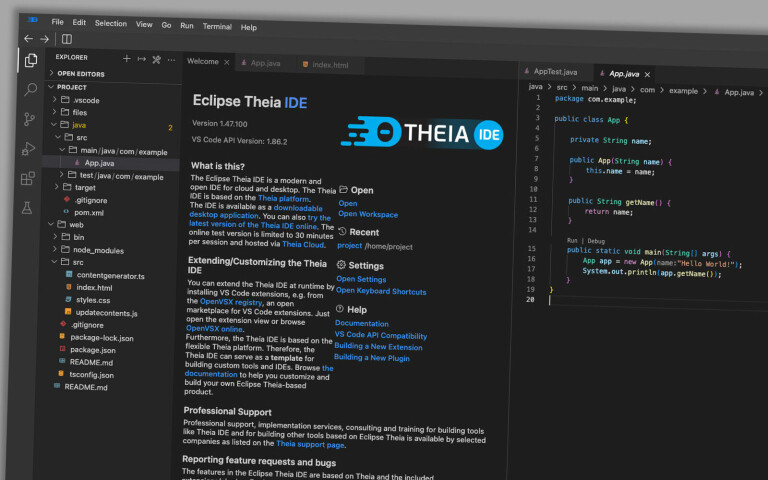Open the OpenVSX registry link
This screenshot has height=480, width=768.
point(231,302)
